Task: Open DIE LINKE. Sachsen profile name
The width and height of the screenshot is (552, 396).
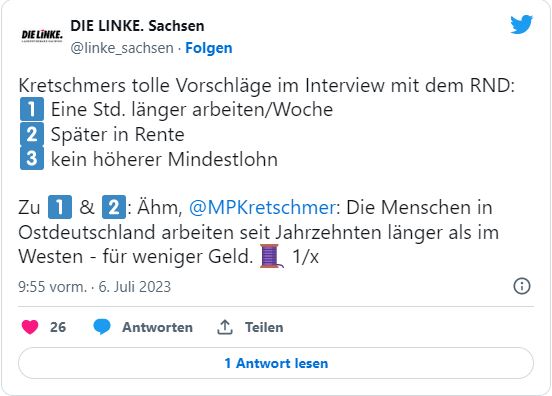Action: coord(137,26)
